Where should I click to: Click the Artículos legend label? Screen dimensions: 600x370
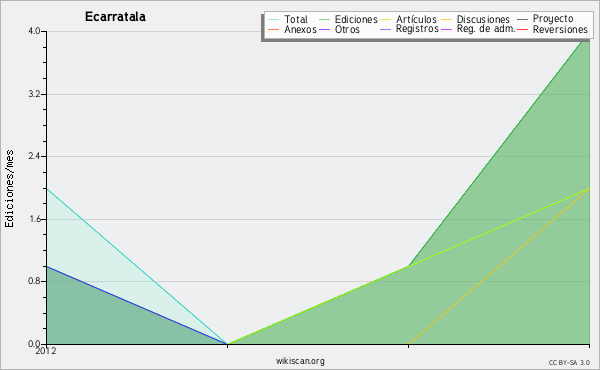pos(416,19)
